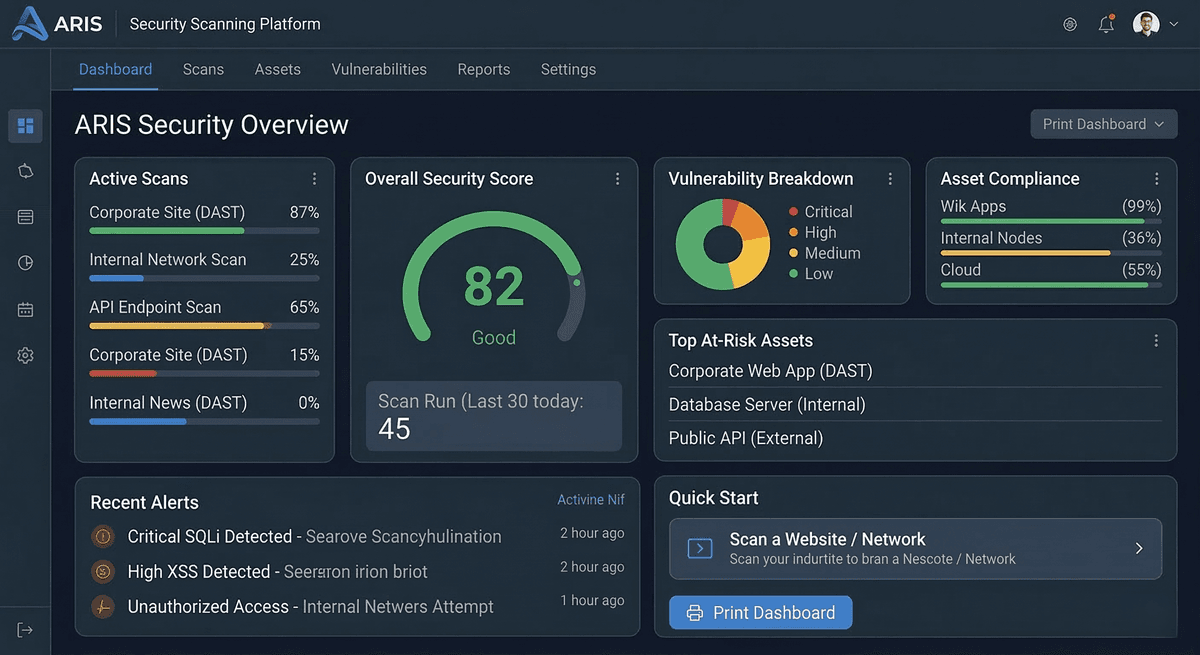Select the Dashboard grid icon in the sidebar
This screenshot has width=1200, height=655.
25,125
